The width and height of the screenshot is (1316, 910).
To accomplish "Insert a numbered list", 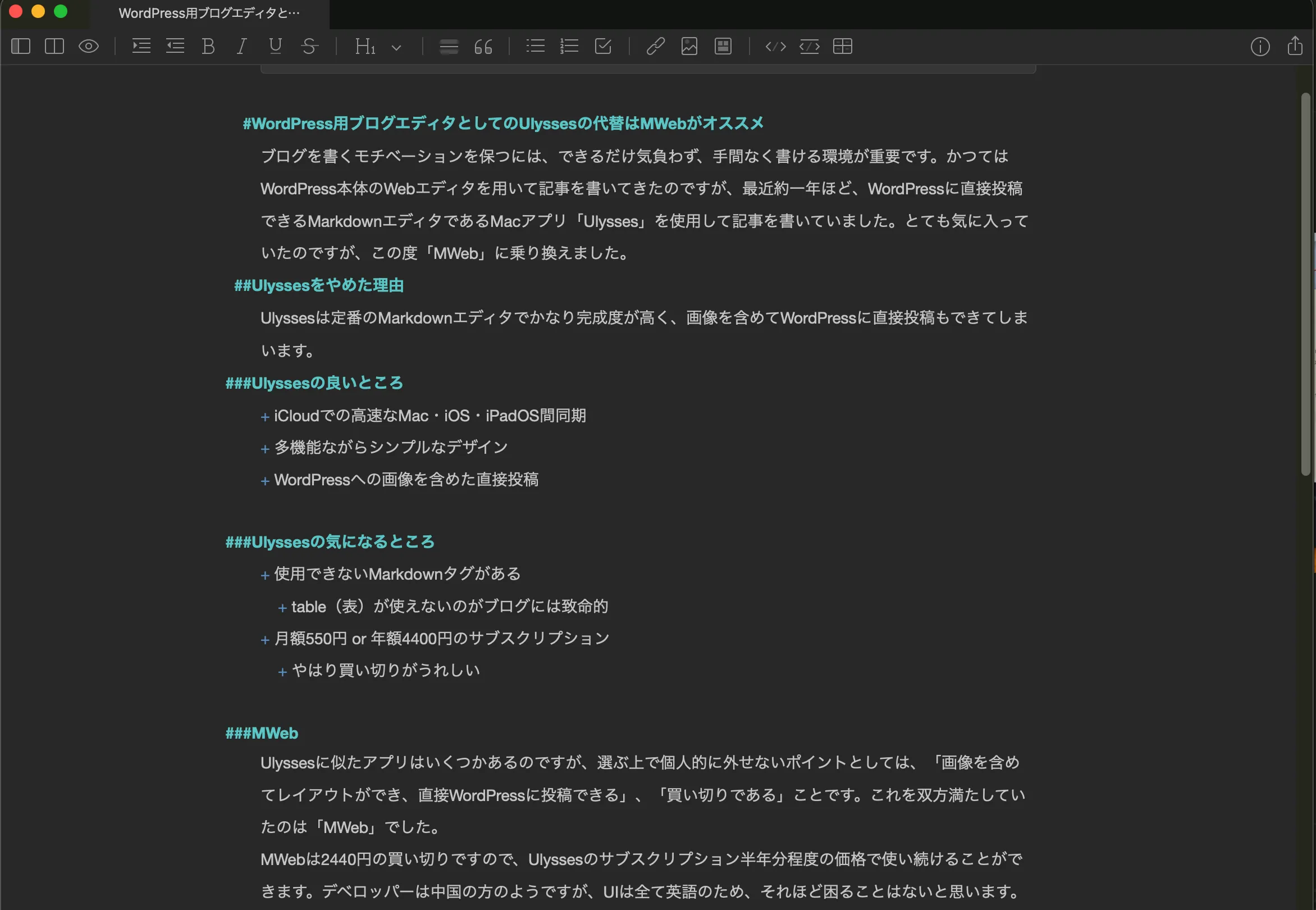I will tap(568, 47).
